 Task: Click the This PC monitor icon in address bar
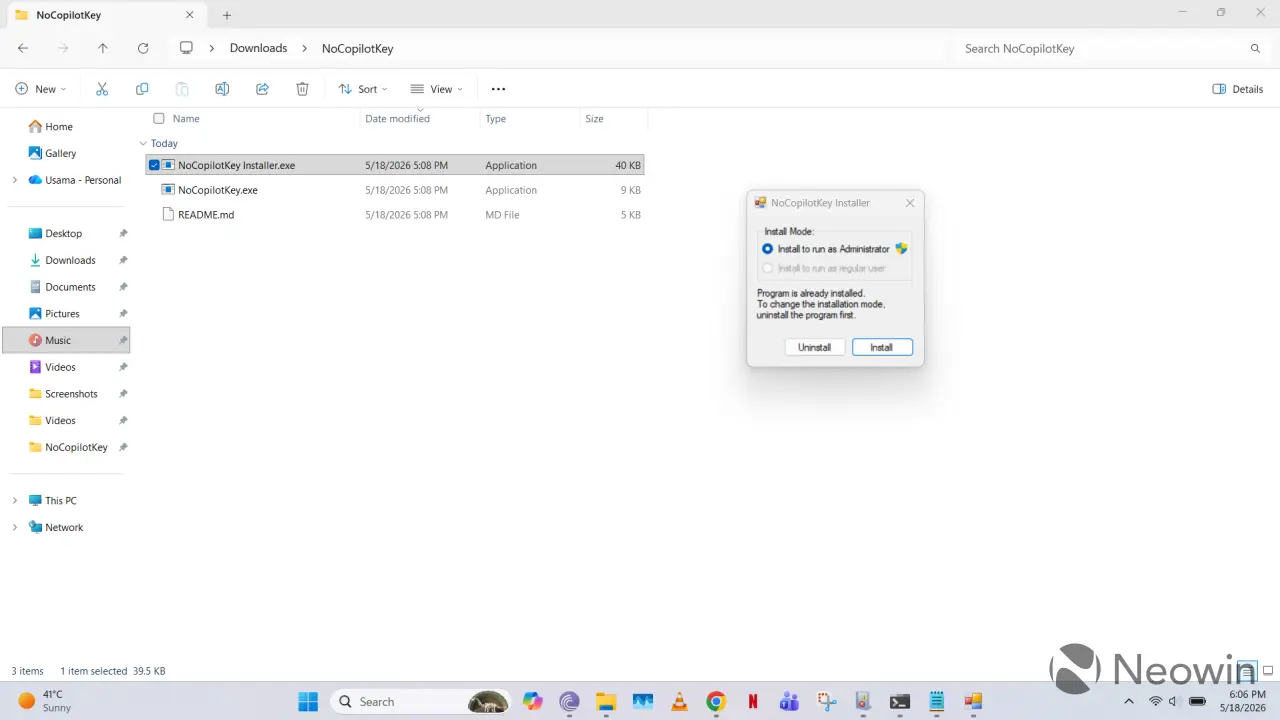click(x=186, y=48)
